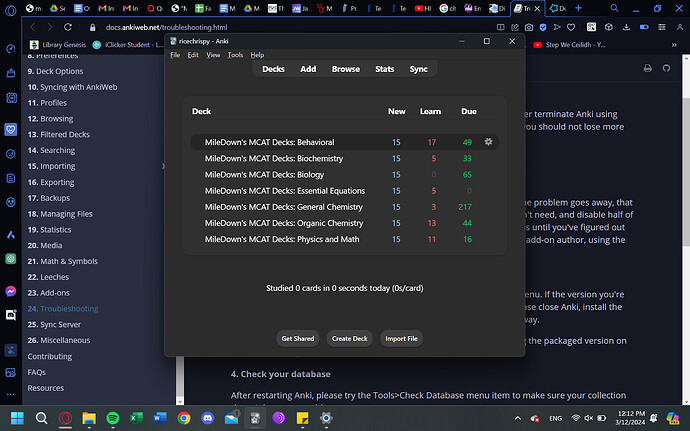Open the Behavioral MCAT deck
Screen dimensions: 690x431
click(x=269, y=142)
